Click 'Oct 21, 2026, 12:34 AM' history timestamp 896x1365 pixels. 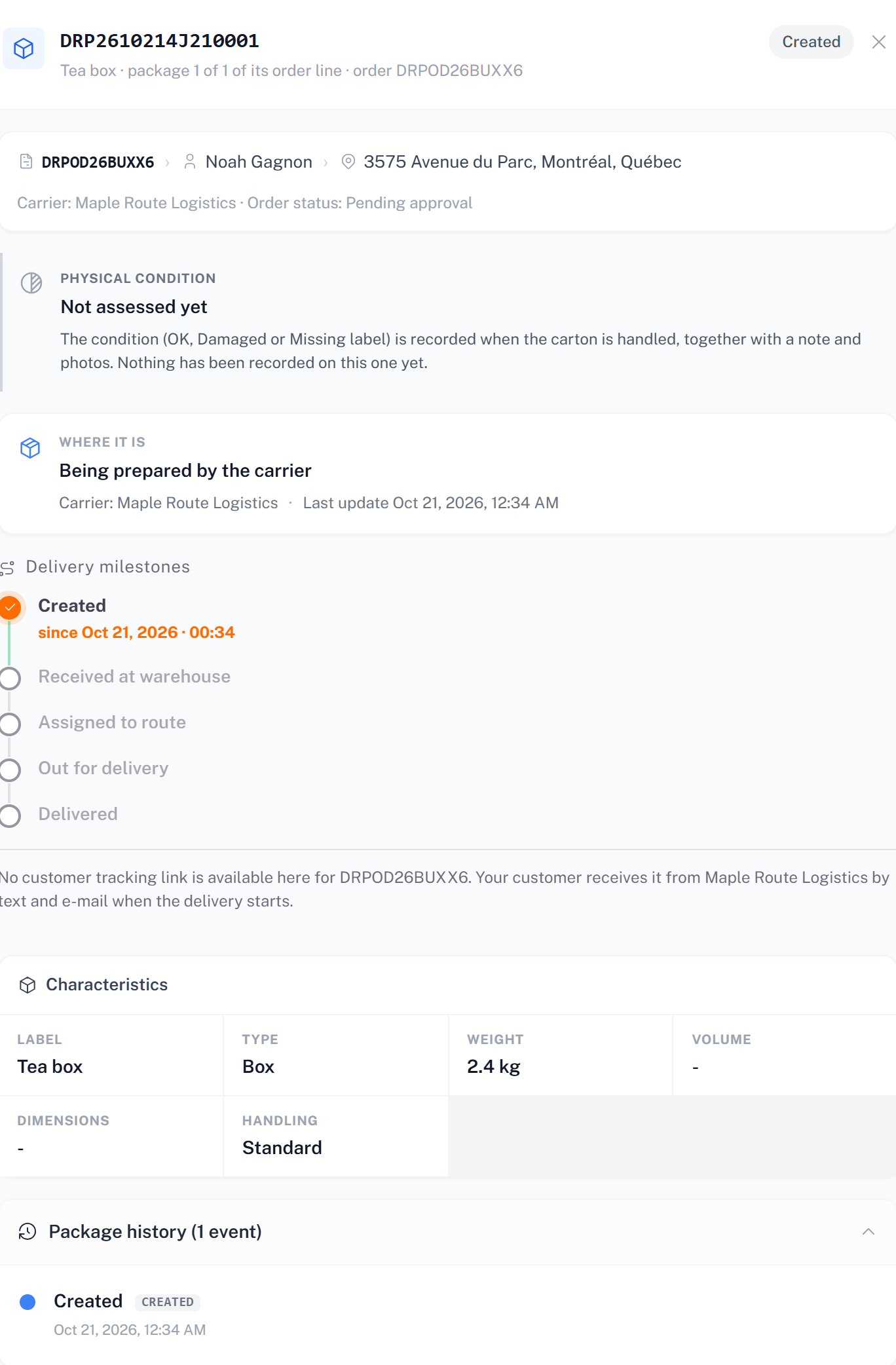(x=130, y=1330)
